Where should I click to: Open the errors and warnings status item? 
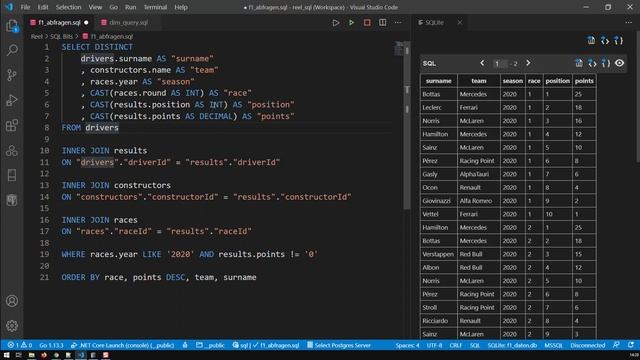pos(20,345)
